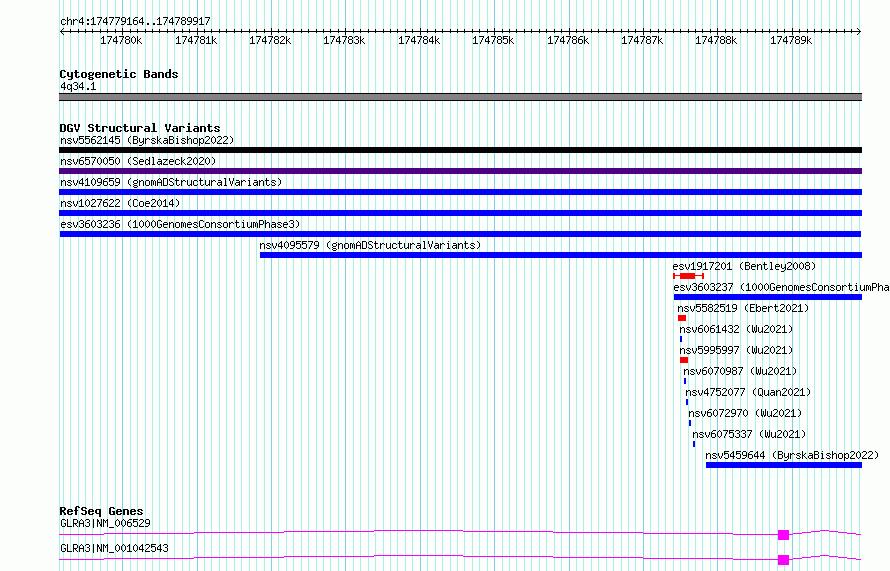Image resolution: width=890 pixels, height=571 pixels.
Task: Click the GLRA3 NM_006529 exon box
Action: [783, 535]
